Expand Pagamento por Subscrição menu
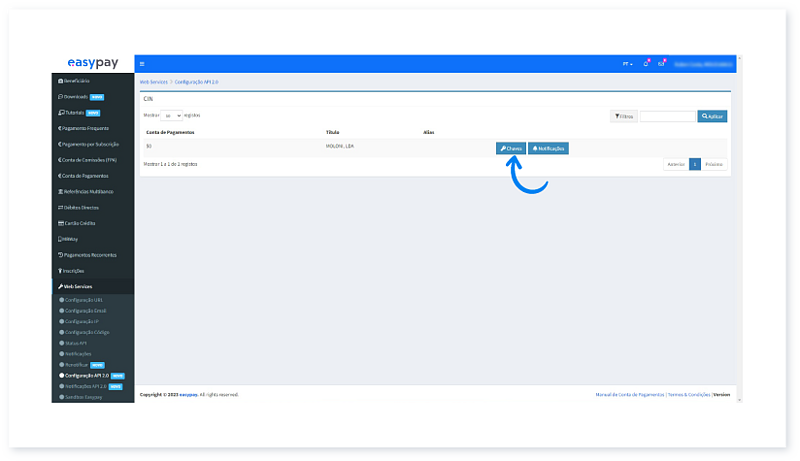 pyautogui.click(x=88, y=144)
